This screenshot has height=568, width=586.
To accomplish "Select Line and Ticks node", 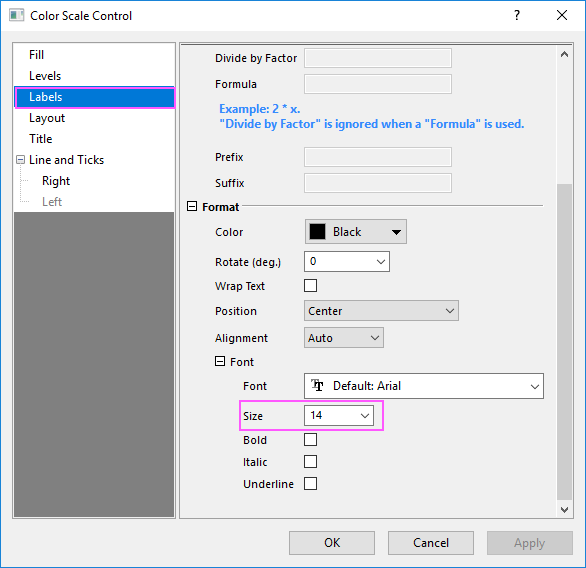I will (x=67, y=160).
